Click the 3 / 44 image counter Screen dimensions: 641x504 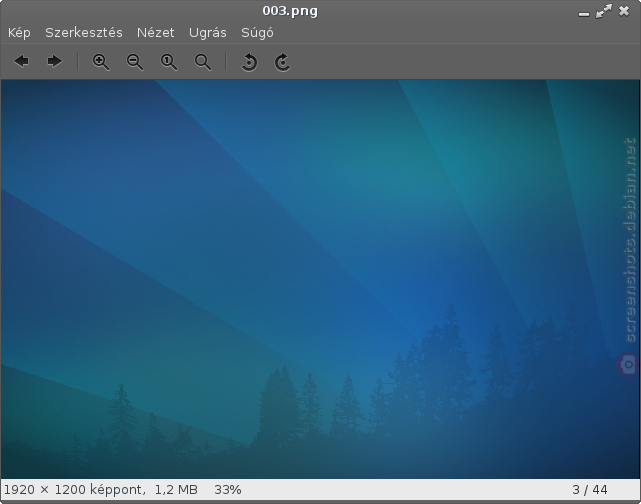coord(590,490)
